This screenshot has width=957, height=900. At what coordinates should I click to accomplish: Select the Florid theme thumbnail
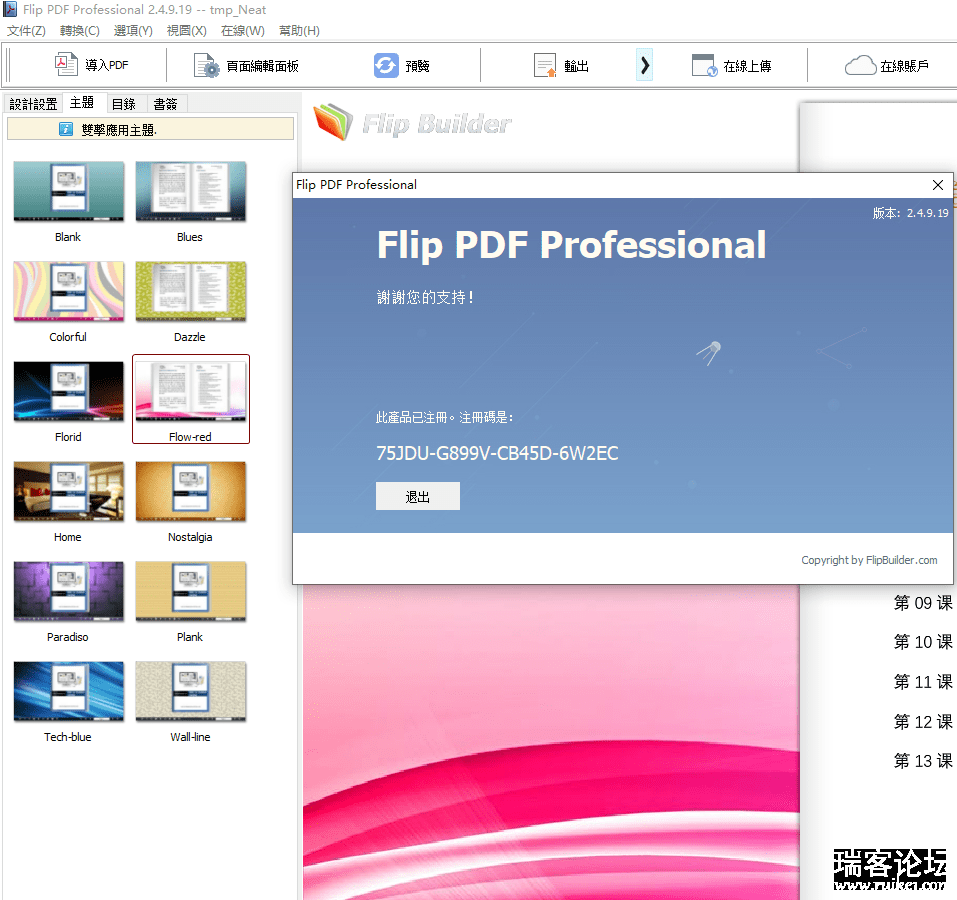click(68, 391)
